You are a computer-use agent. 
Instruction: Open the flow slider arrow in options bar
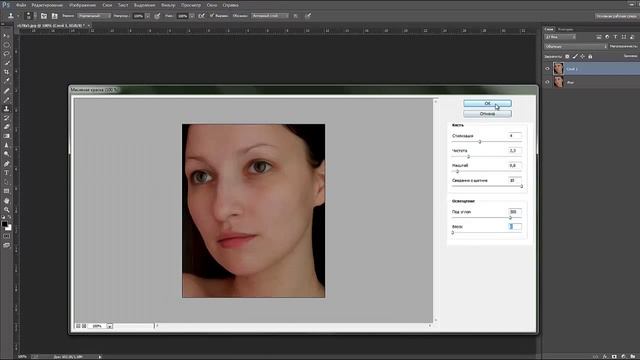[192, 16]
